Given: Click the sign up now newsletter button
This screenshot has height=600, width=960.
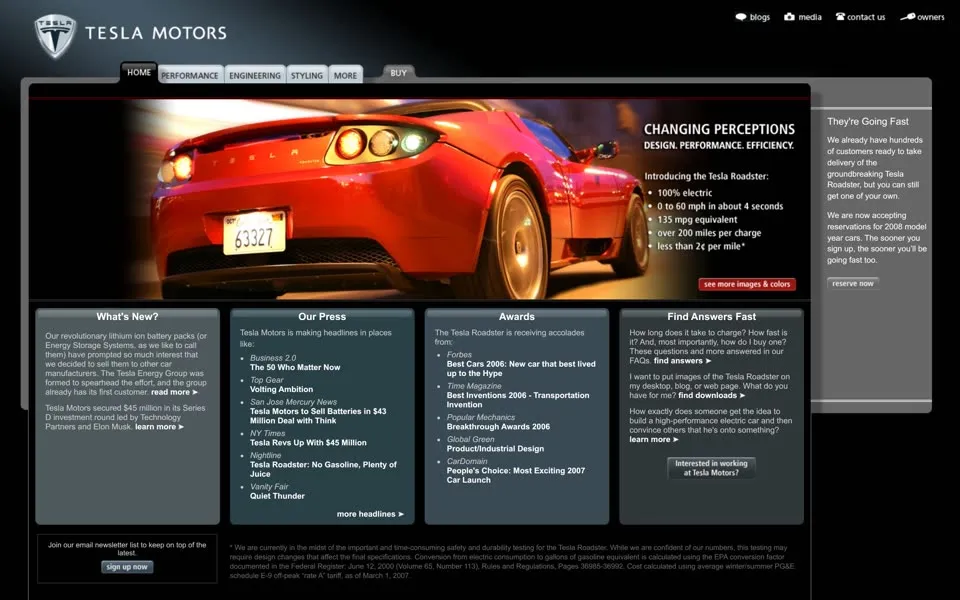Looking at the screenshot, I should point(127,567).
